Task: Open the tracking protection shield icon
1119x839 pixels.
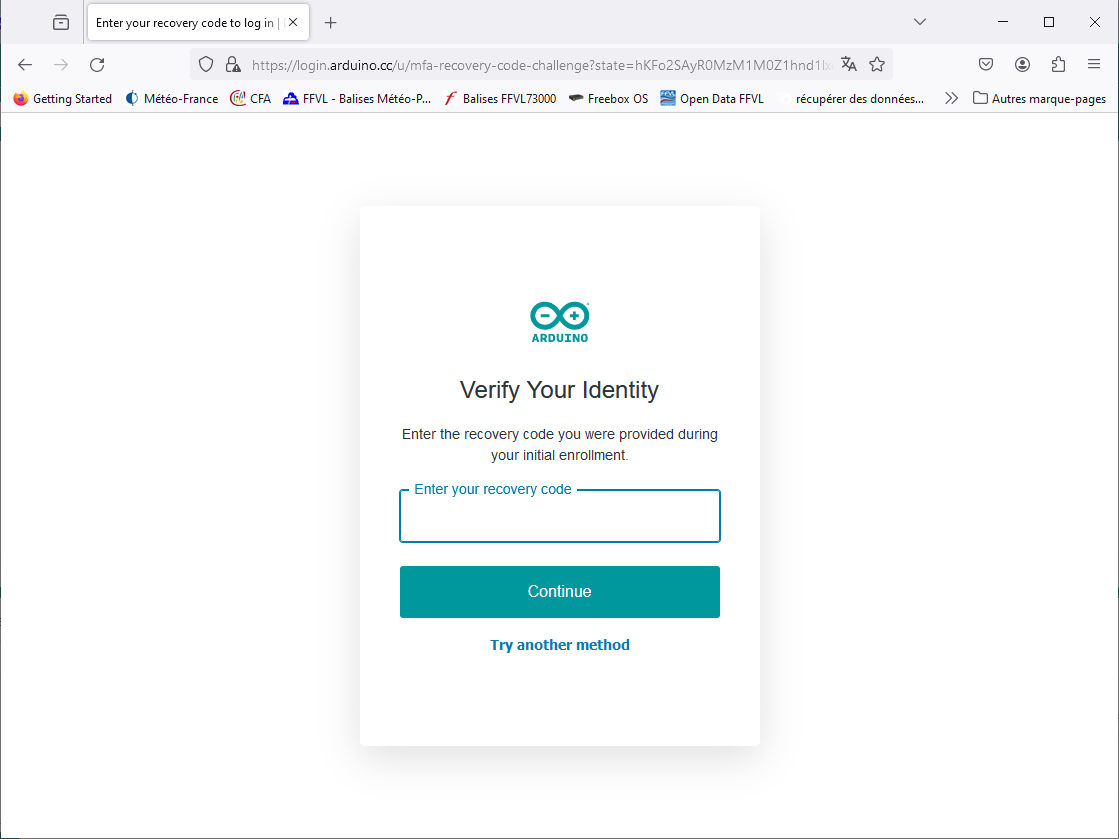Action: tap(206, 64)
